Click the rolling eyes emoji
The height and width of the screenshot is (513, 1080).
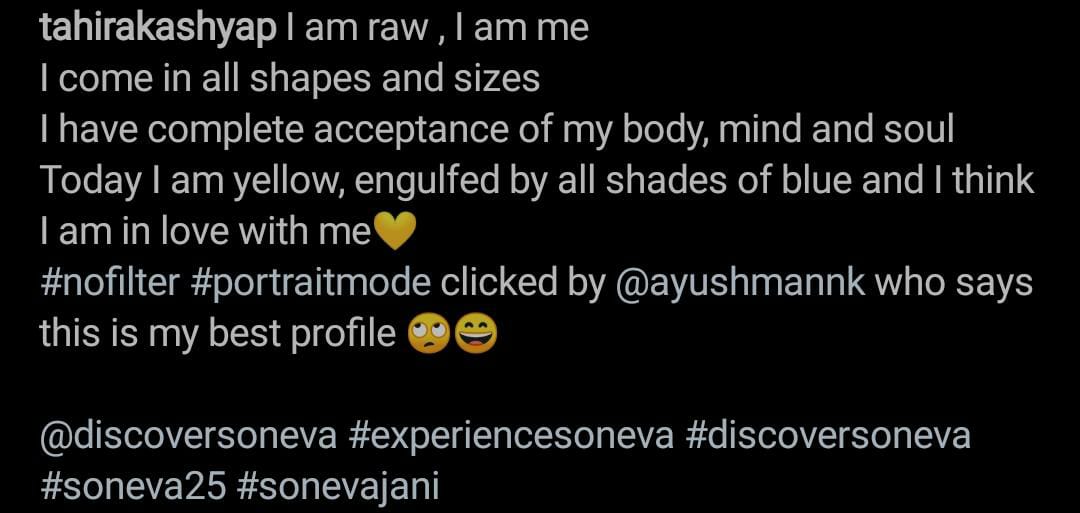tap(429, 335)
